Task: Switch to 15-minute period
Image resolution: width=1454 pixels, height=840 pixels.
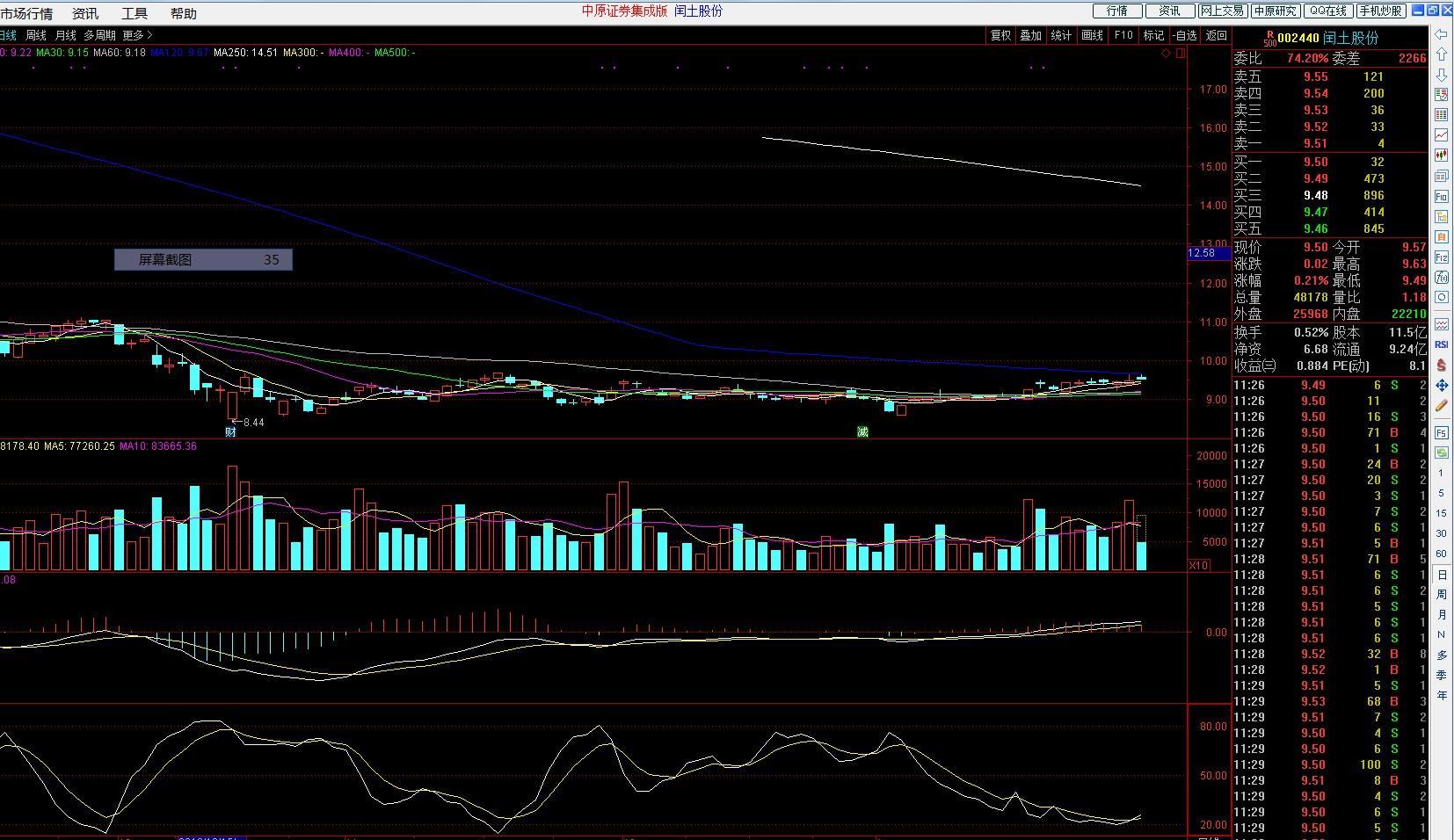Action: click(1441, 513)
